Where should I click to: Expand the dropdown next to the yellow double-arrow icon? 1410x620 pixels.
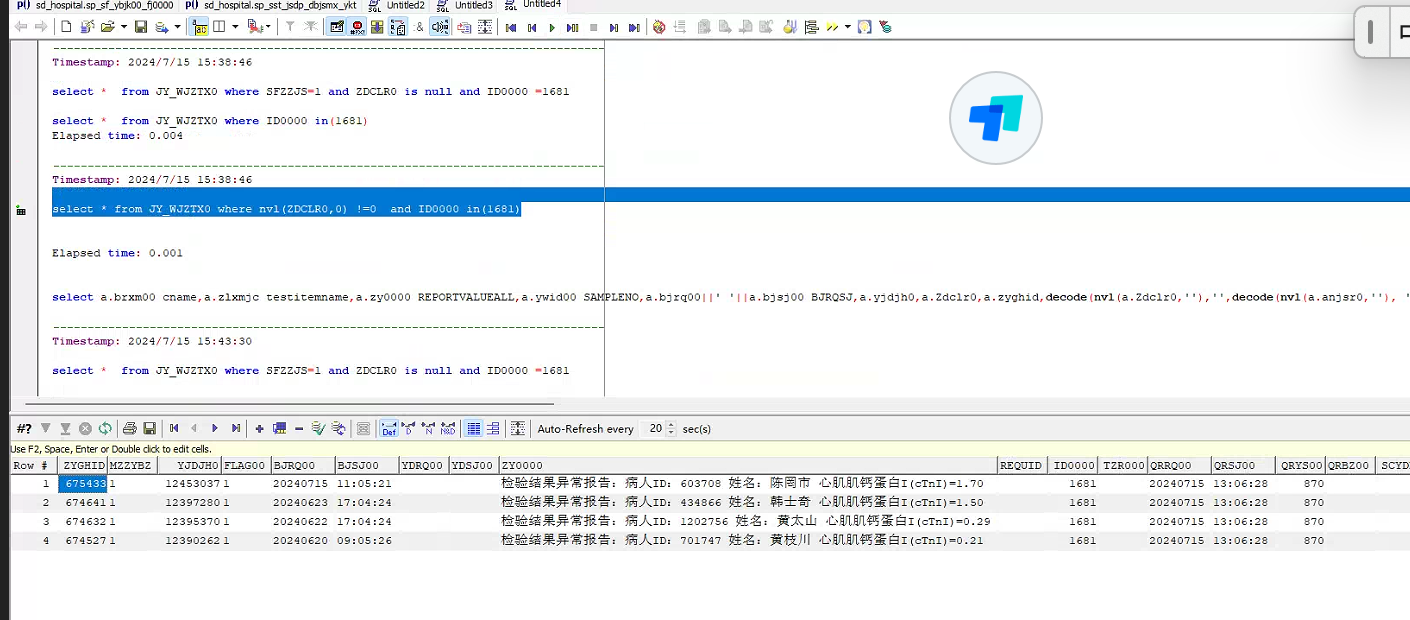pos(848,27)
